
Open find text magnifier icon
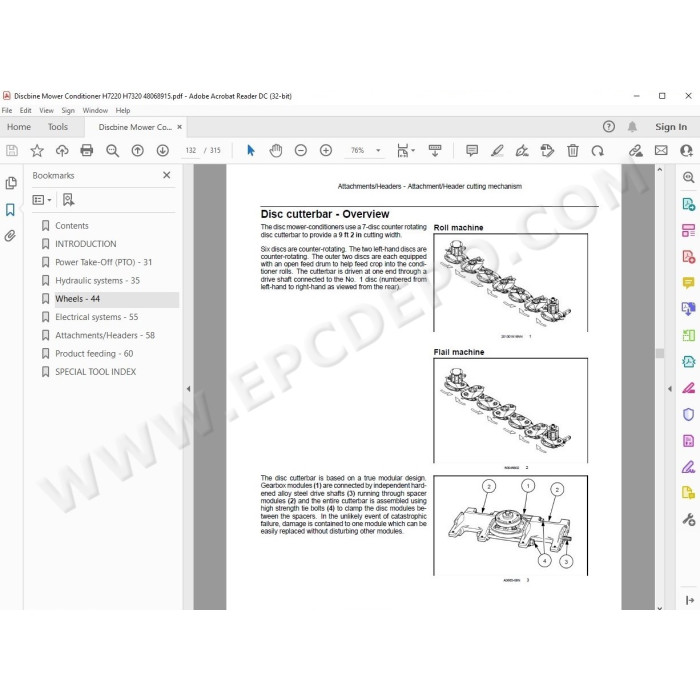click(x=112, y=150)
